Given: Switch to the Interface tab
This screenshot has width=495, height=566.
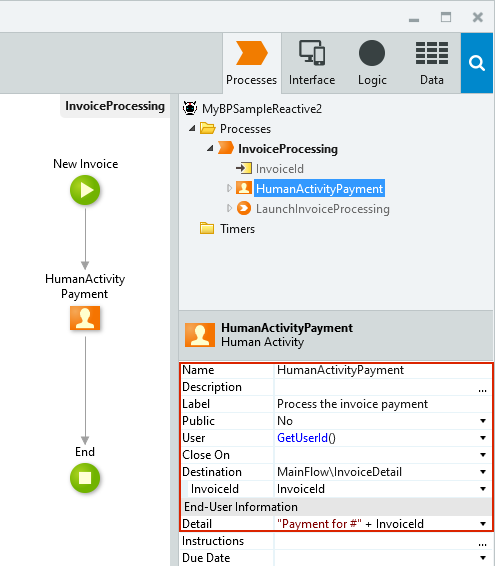Looking at the screenshot, I should pyautogui.click(x=312, y=63).
